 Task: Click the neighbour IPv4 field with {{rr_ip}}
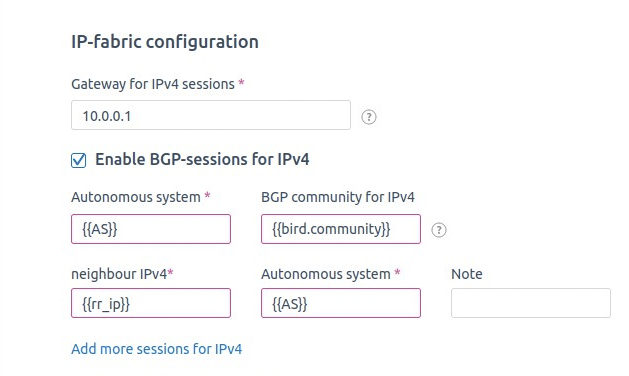point(151,303)
